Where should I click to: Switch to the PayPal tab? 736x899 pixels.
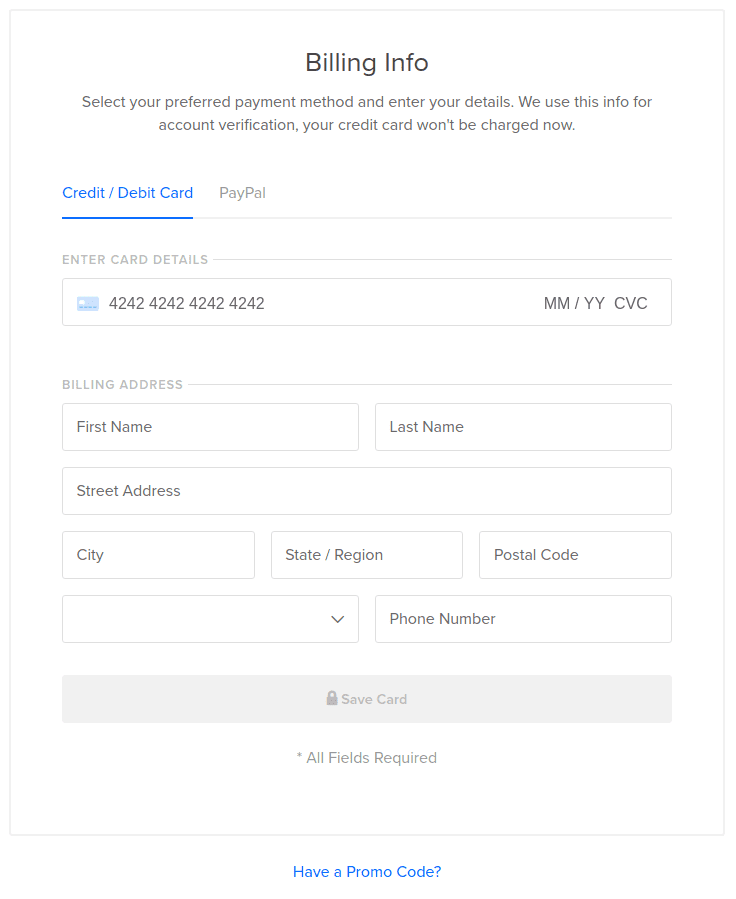tap(242, 193)
